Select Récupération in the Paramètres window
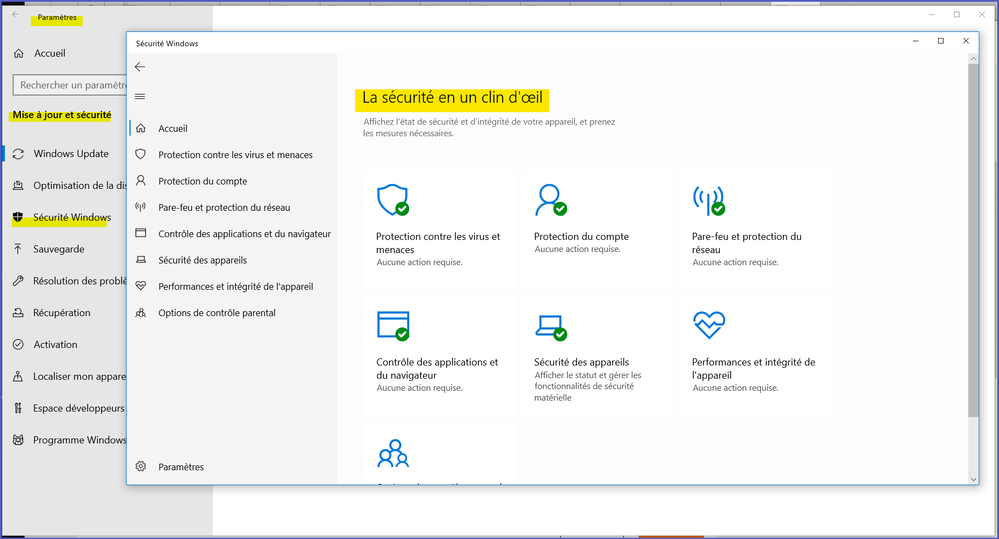 click(x=64, y=313)
